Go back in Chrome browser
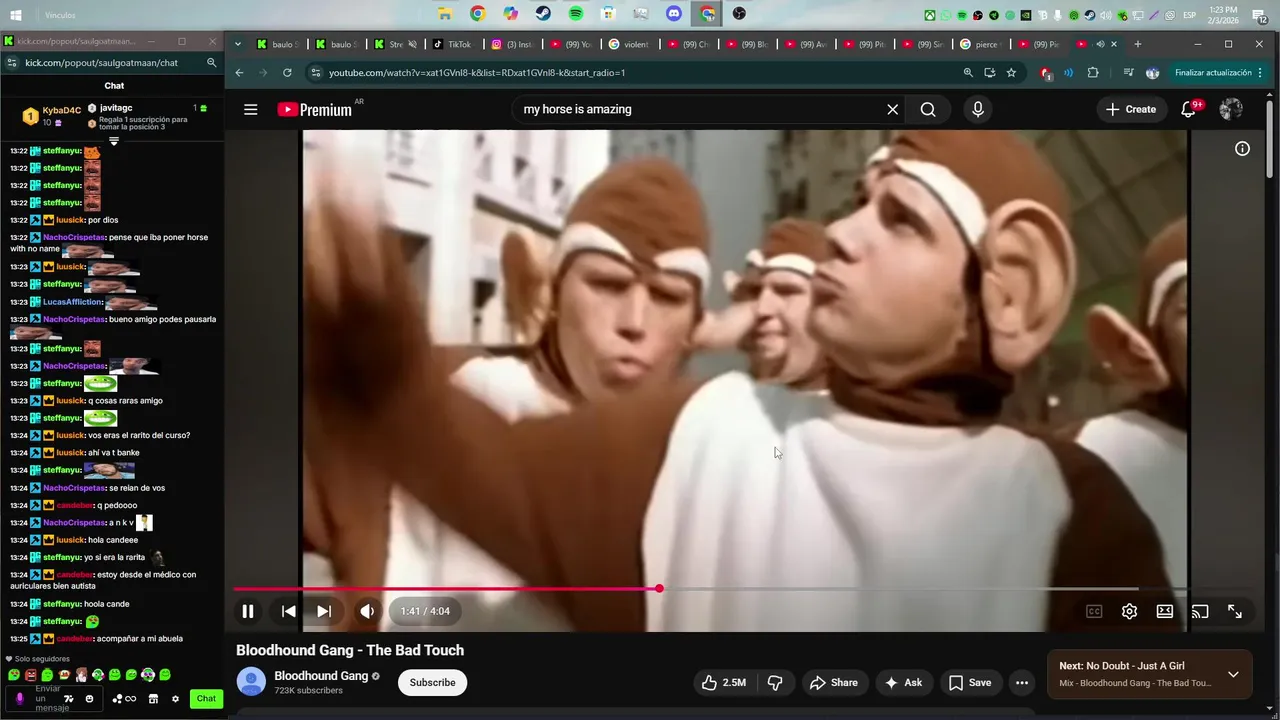The width and height of the screenshot is (1280, 720). tap(239, 73)
